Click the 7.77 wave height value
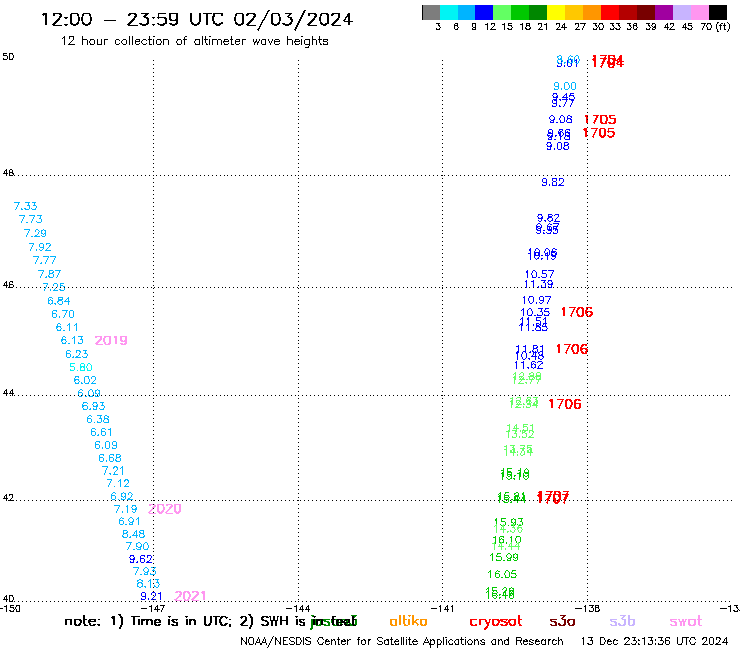The image size is (740, 650). (x=44, y=260)
